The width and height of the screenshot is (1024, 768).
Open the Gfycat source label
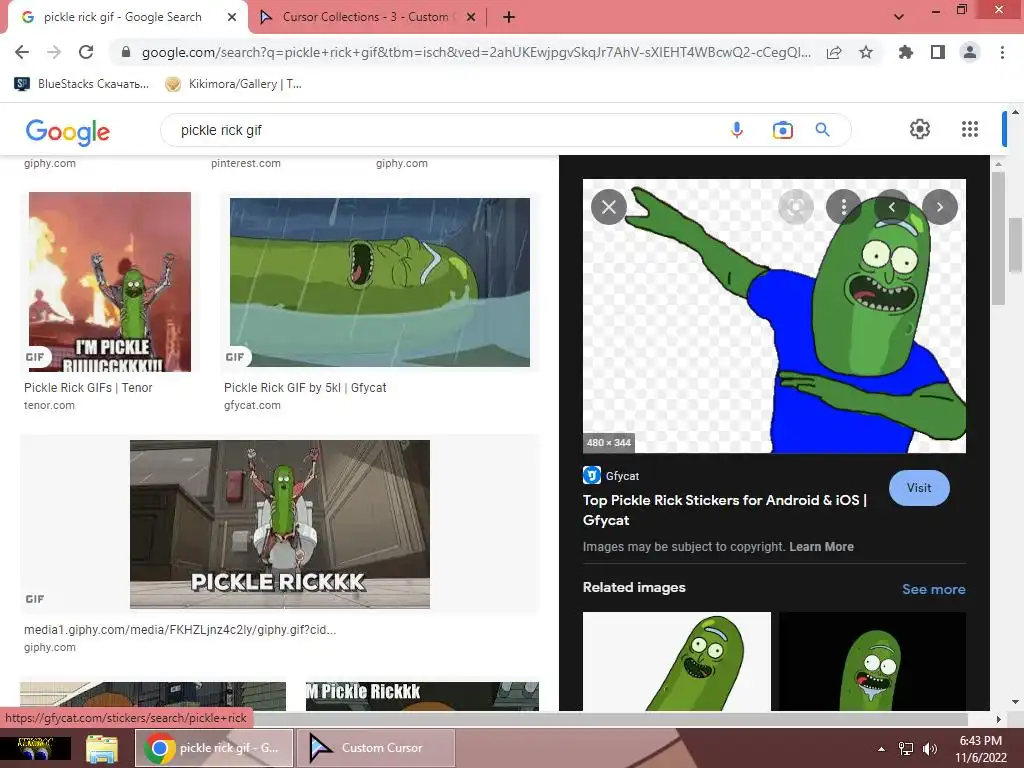(611, 475)
